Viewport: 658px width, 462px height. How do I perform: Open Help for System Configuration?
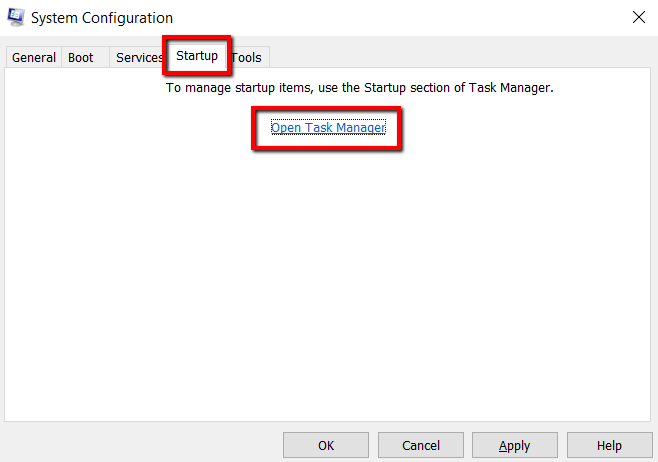coord(609,445)
